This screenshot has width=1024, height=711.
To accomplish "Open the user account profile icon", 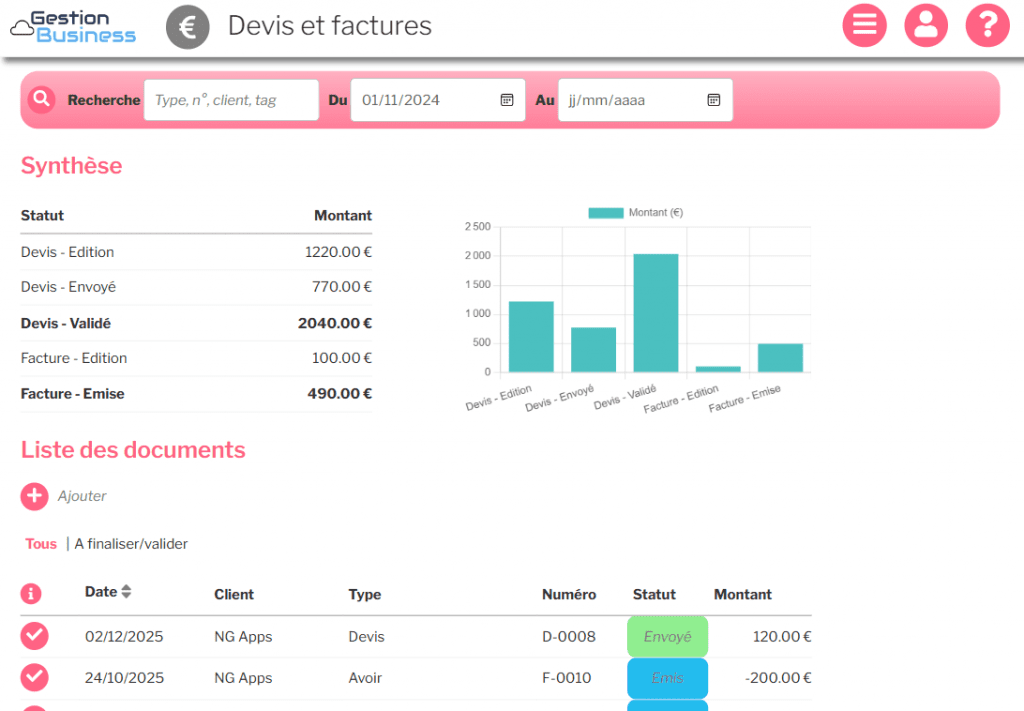I will click(926, 26).
